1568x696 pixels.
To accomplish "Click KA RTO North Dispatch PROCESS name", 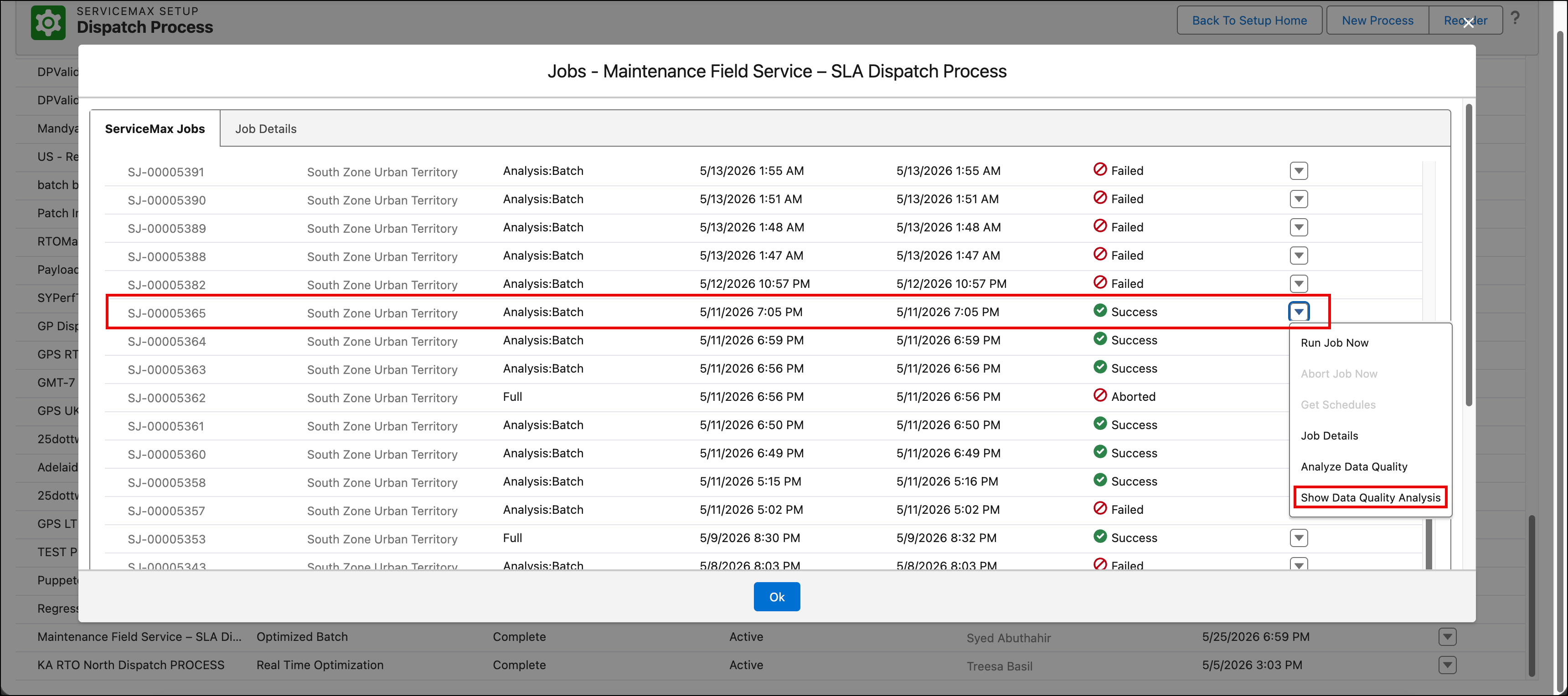I will pyautogui.click(x=131, y=665).
